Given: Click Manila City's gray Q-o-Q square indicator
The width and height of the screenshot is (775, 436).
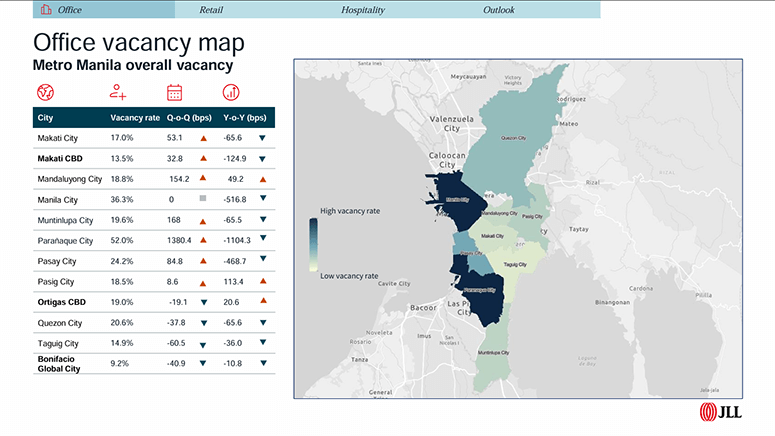Looking at the screenshot, I should pyautogui.click(x=203, y=200).
